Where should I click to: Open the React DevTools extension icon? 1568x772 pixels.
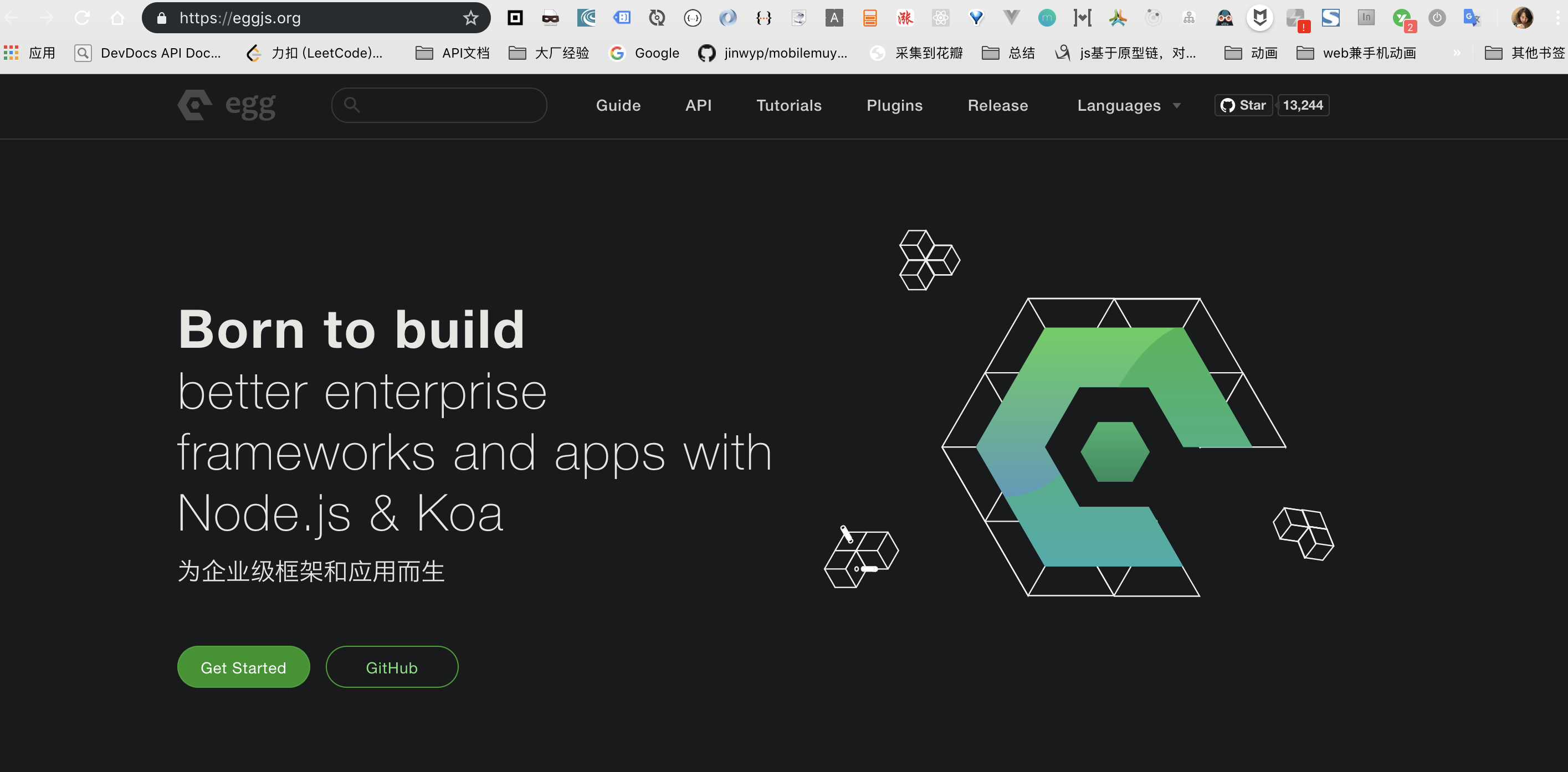click(x=940, y=18)
